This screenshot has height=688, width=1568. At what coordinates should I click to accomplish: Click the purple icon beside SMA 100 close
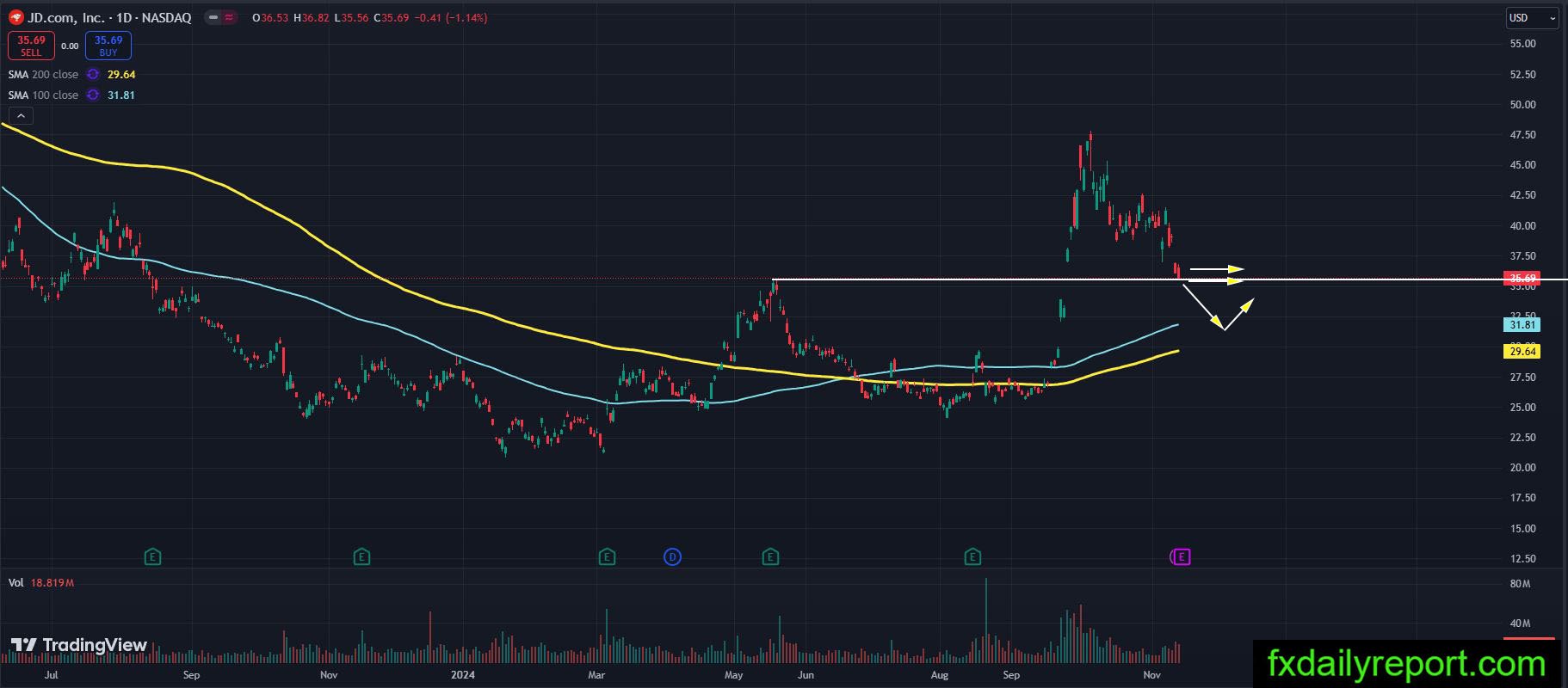click(x=93, y=95)
